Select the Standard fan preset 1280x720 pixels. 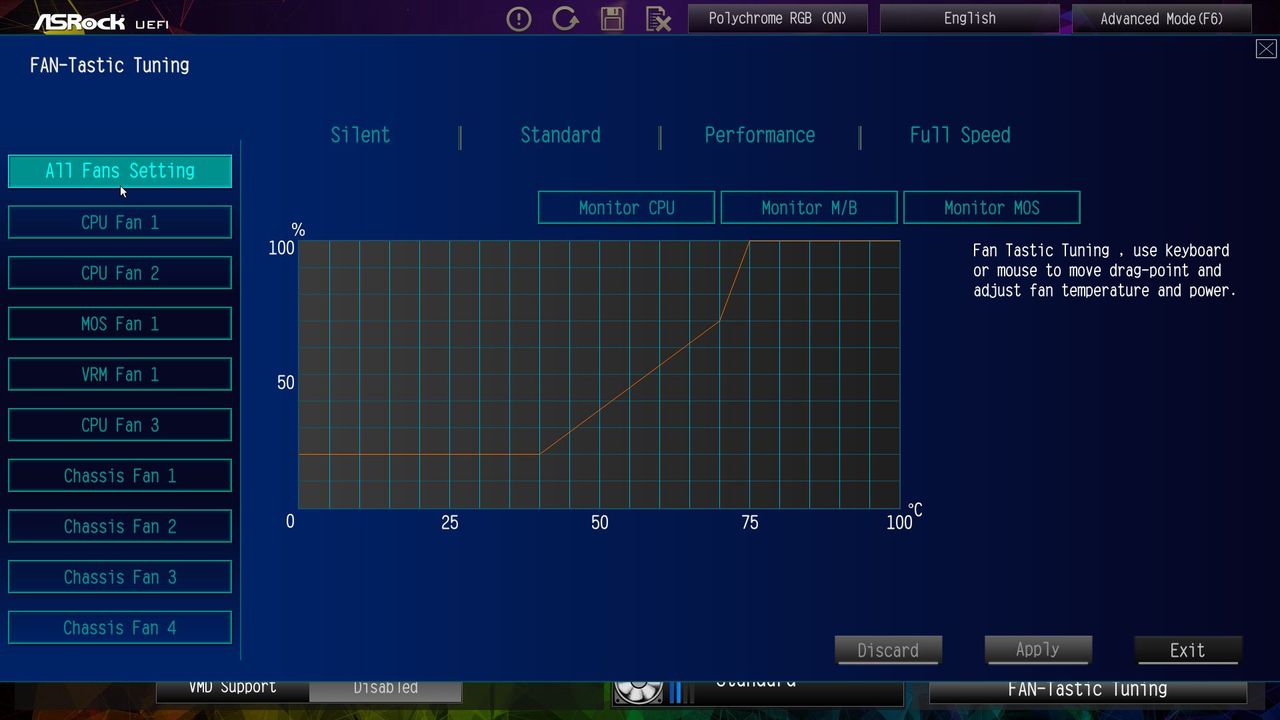[x=560, y=135]
